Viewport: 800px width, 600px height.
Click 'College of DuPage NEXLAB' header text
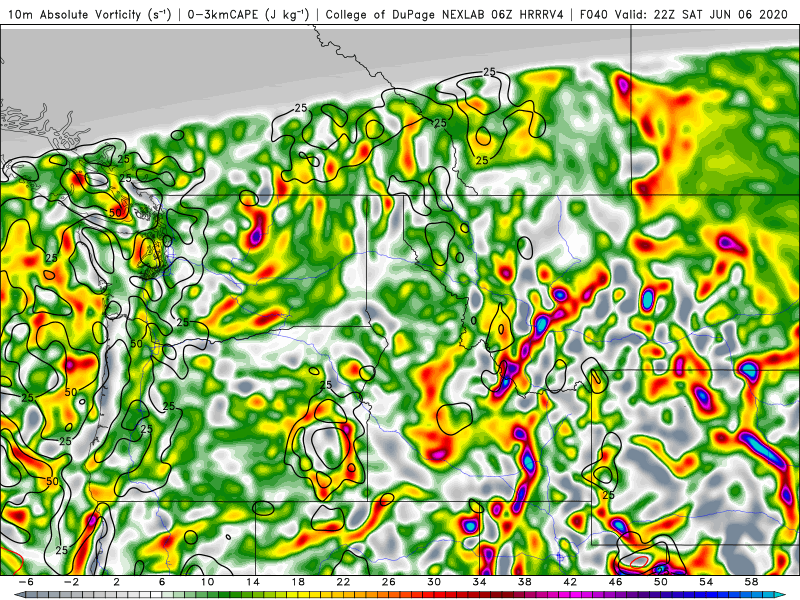[x=406, y=14]
